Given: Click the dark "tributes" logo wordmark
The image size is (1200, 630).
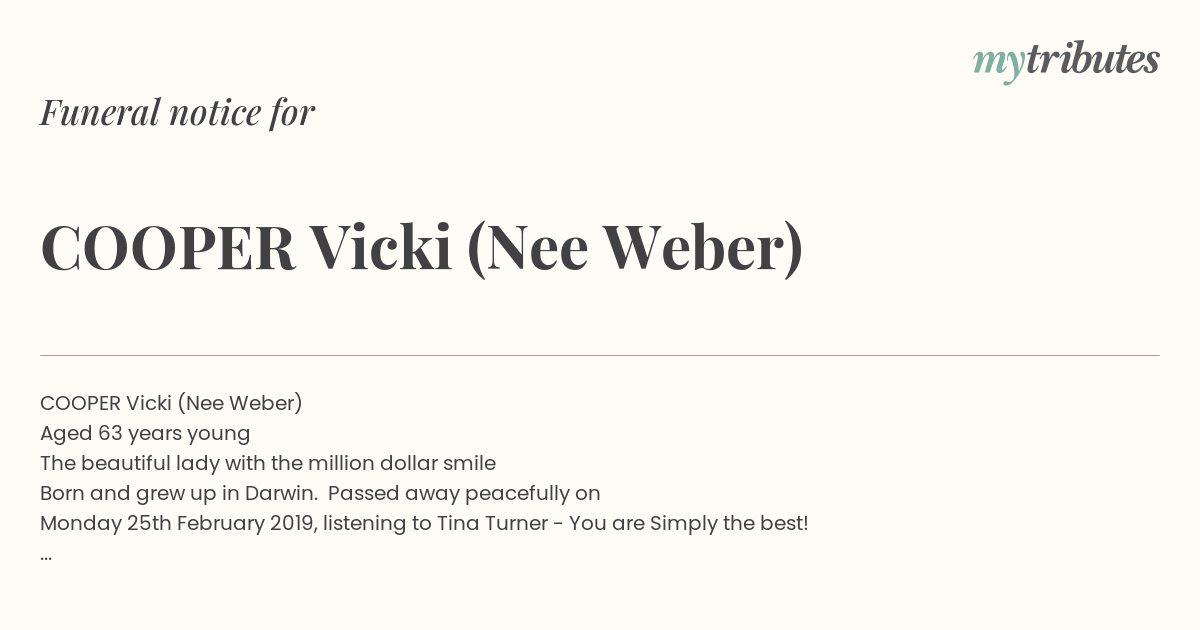Looking at the screenshot, I should [x=1093, y=59].
